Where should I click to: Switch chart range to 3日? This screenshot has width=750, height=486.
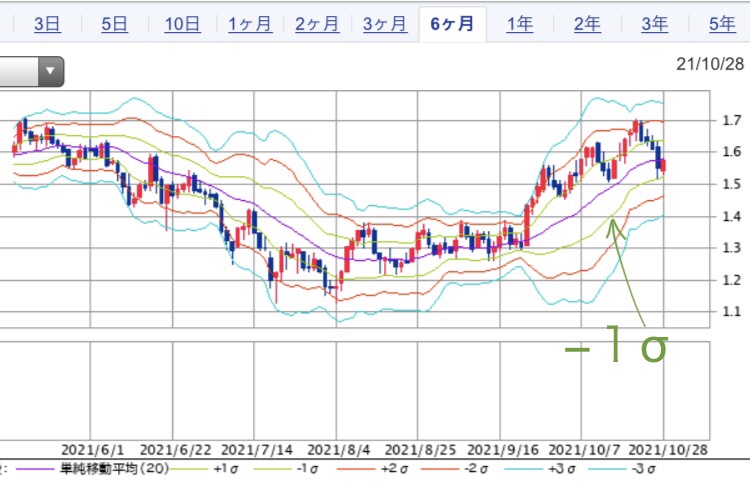pos(47,24)
